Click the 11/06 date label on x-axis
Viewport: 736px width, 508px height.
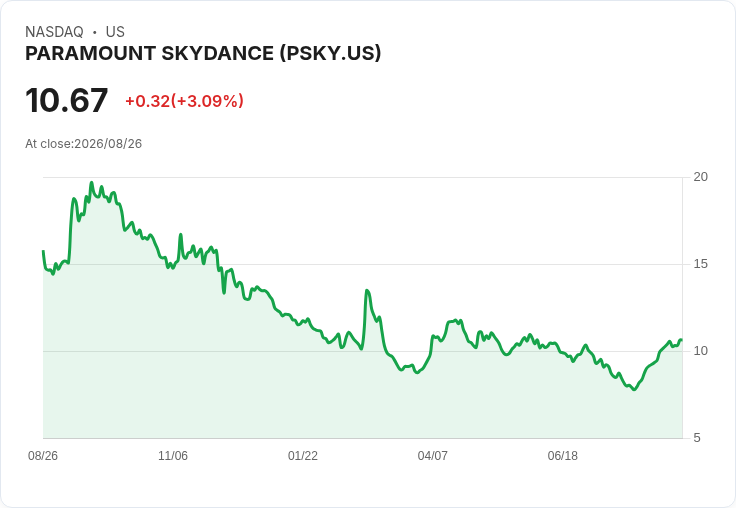(173, 455)
